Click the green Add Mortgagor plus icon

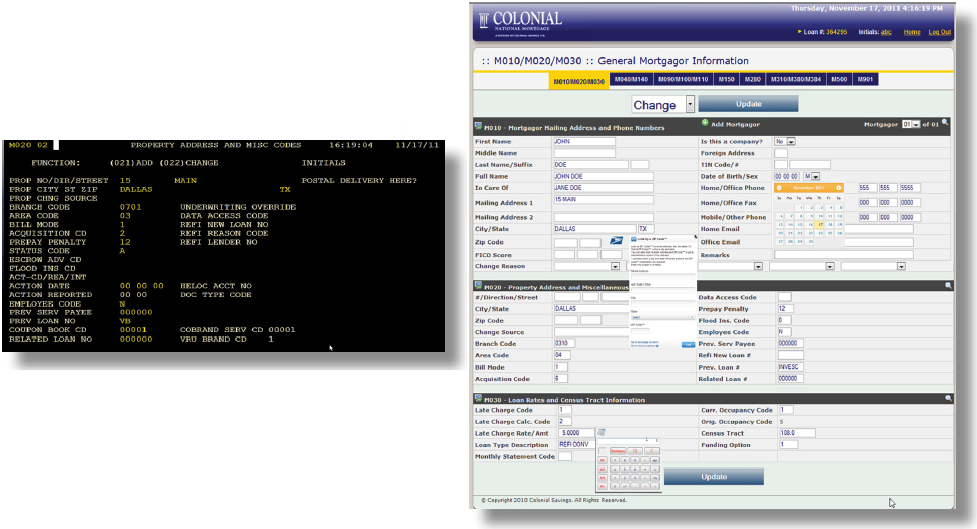[x=705, y=123]
